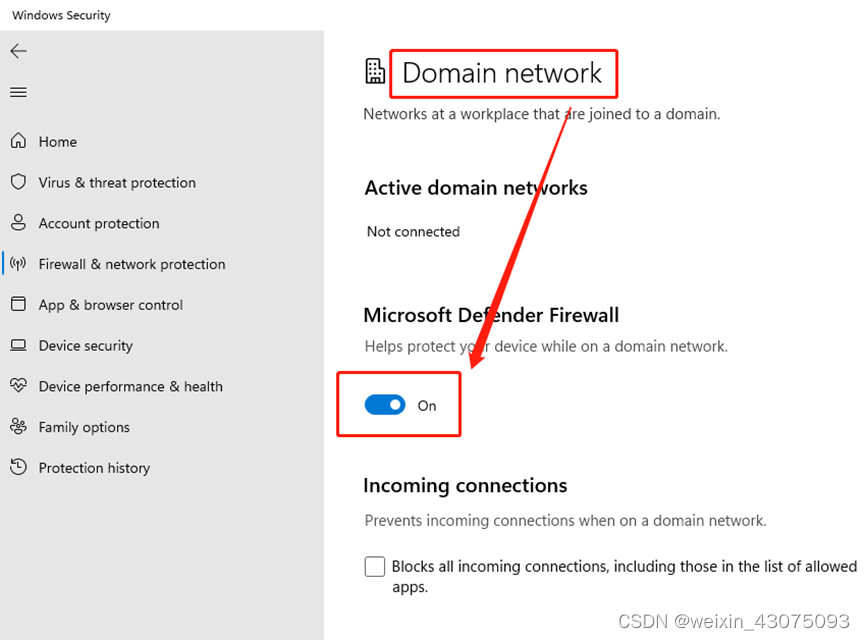Check Blocks all incoming connections checkbox

374,567
